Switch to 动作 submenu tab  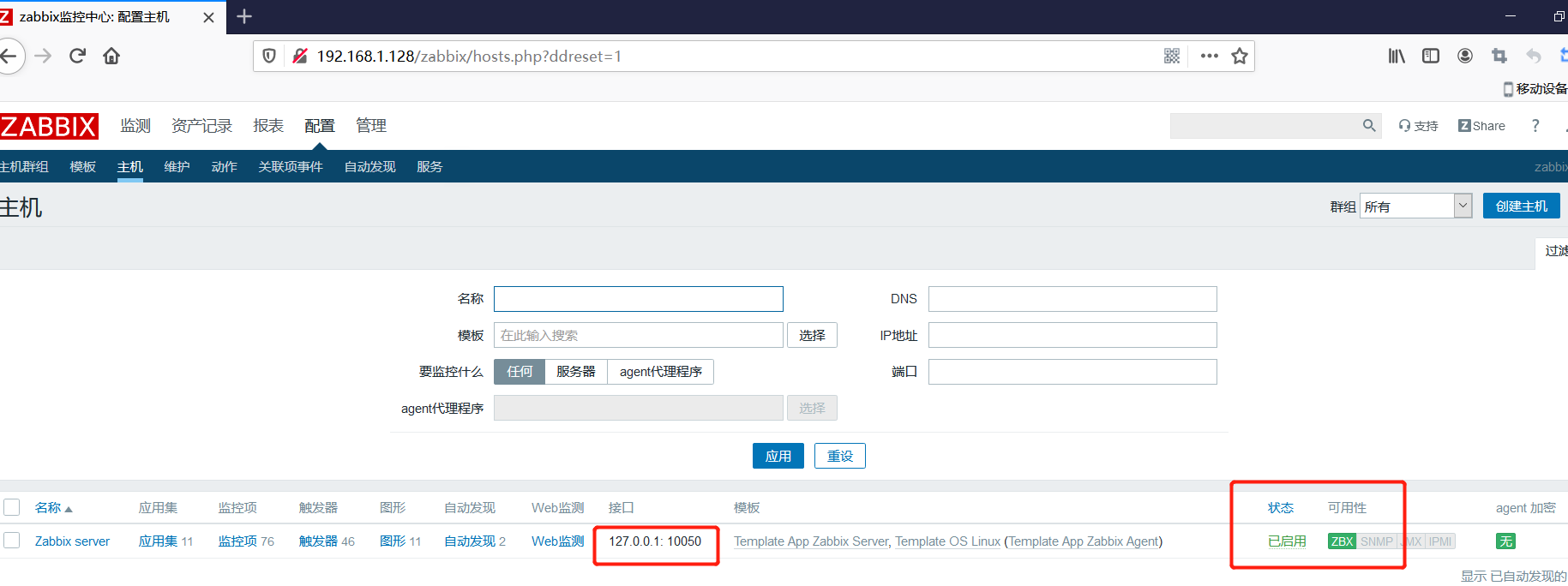225,166
